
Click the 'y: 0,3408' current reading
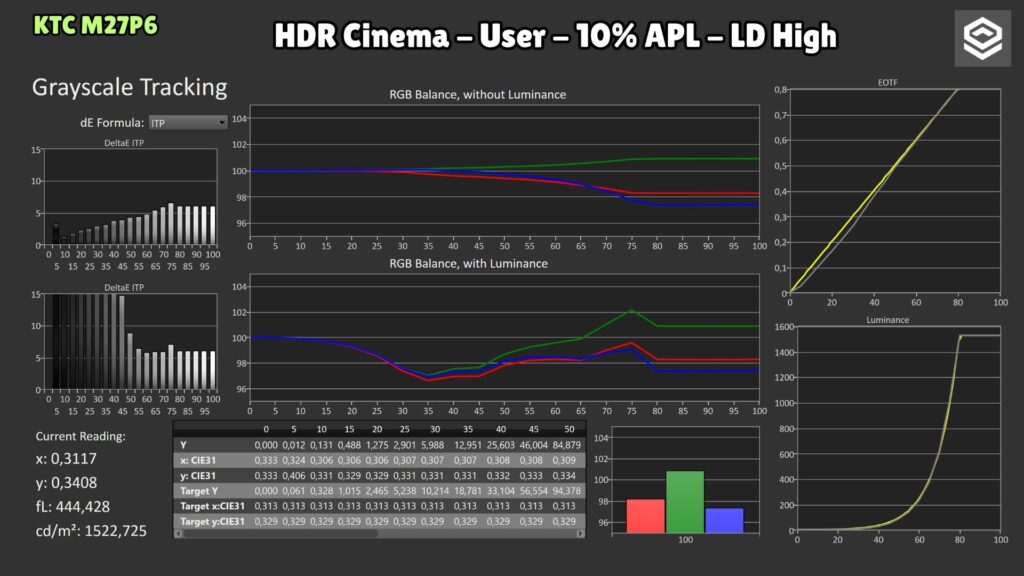point(66,483)
